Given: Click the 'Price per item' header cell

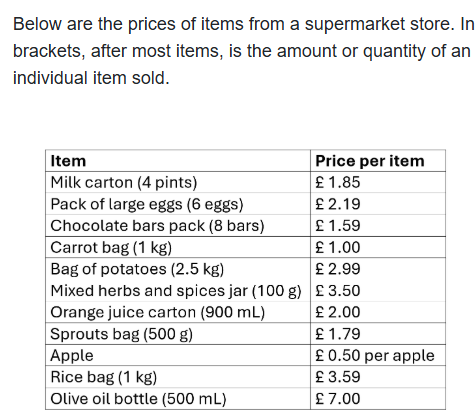Looking at the screenshot, I should click(x=378, y=161).
